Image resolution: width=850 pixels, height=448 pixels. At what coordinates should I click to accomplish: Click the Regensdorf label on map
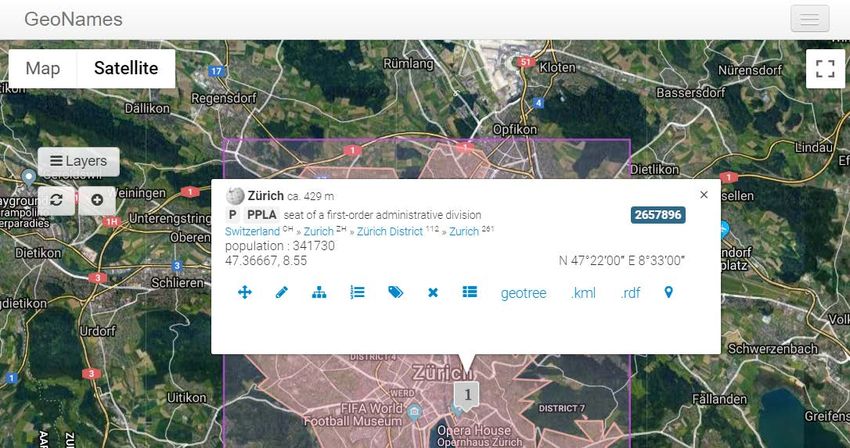pos(223,98)
